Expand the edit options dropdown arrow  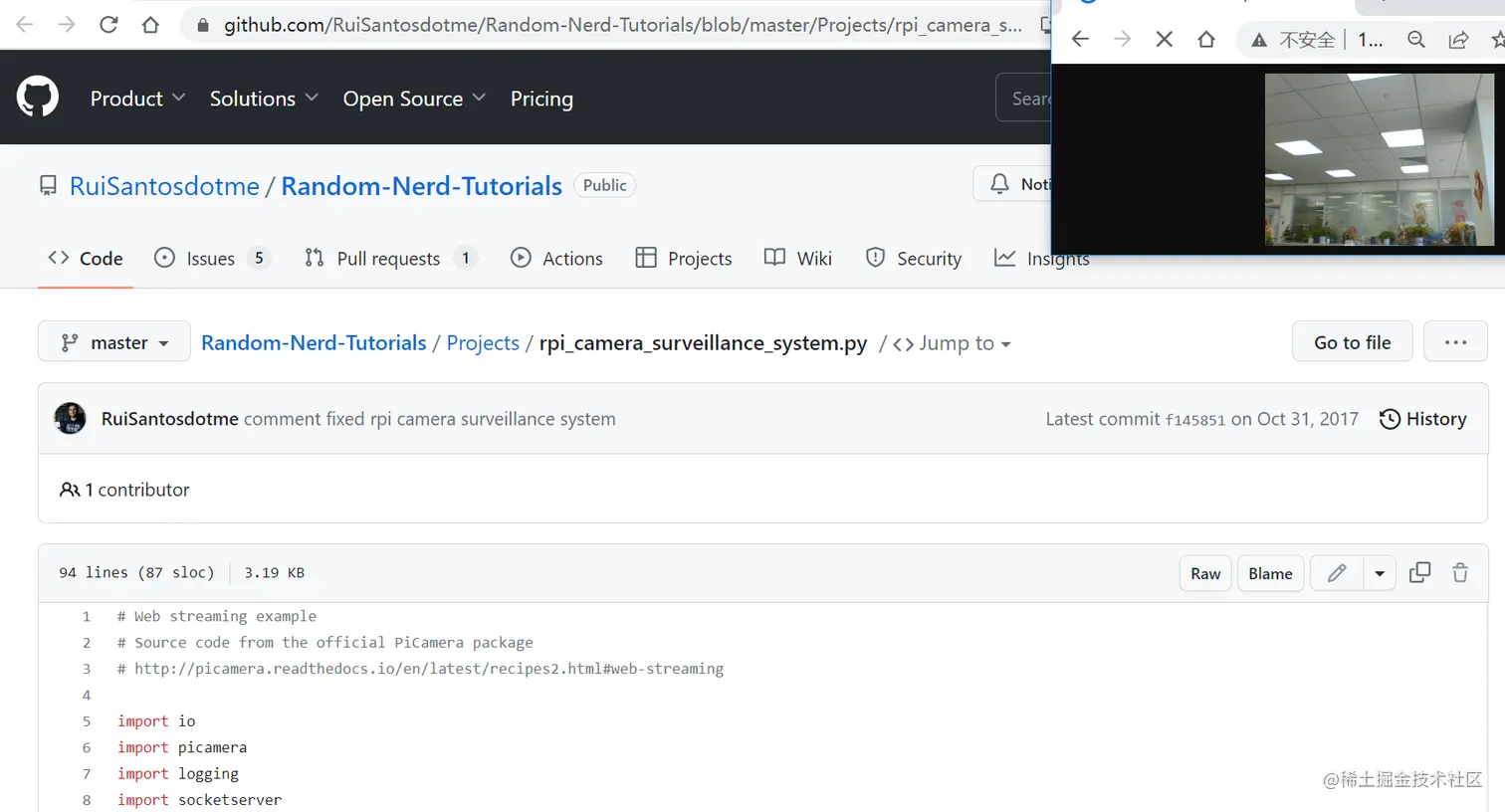1380,573
